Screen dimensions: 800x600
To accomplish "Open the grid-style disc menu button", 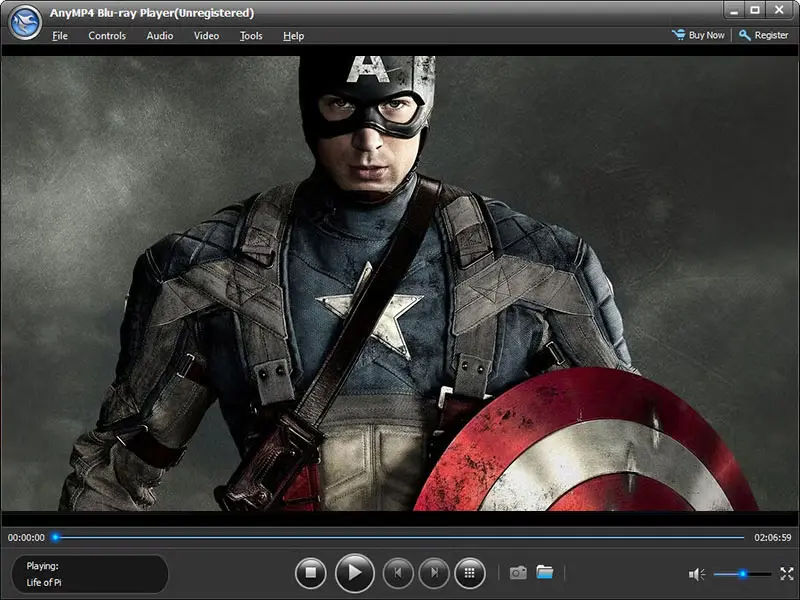I will pyautogui.click(x=470, y=573).
